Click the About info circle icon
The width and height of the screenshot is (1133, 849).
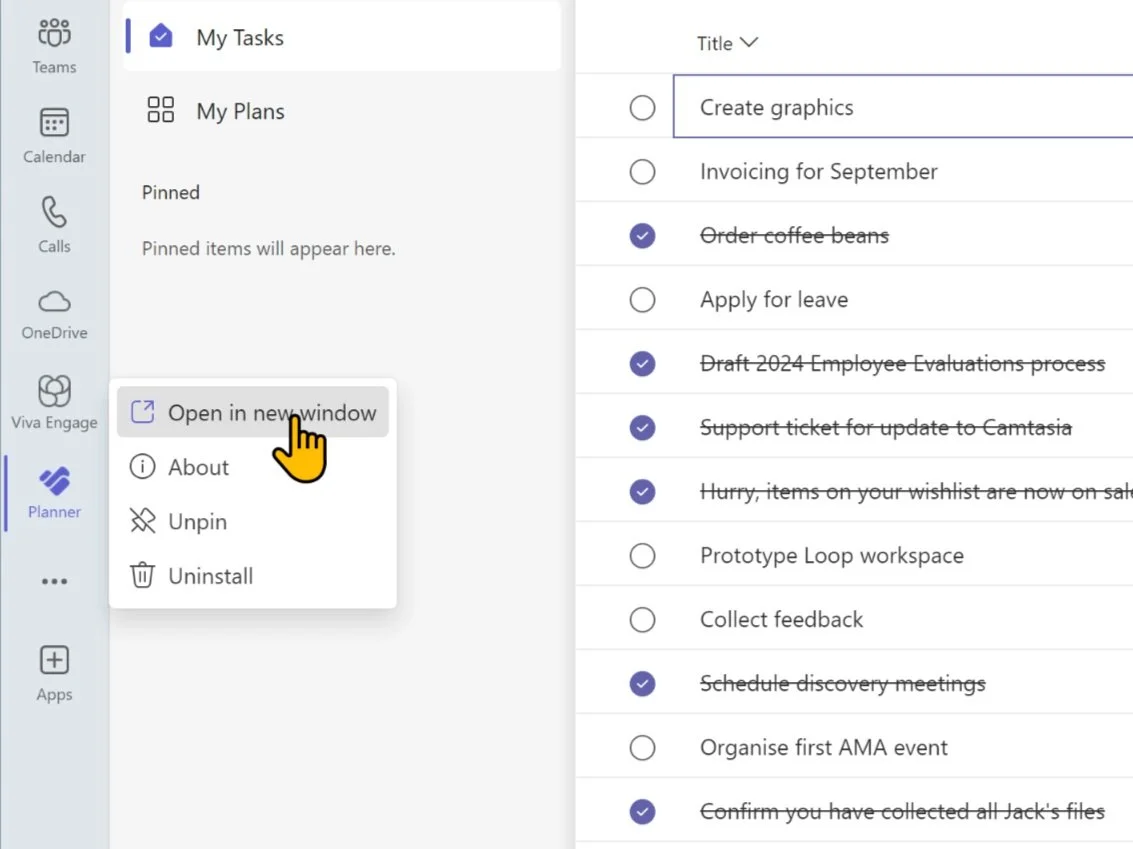point(142,467)
